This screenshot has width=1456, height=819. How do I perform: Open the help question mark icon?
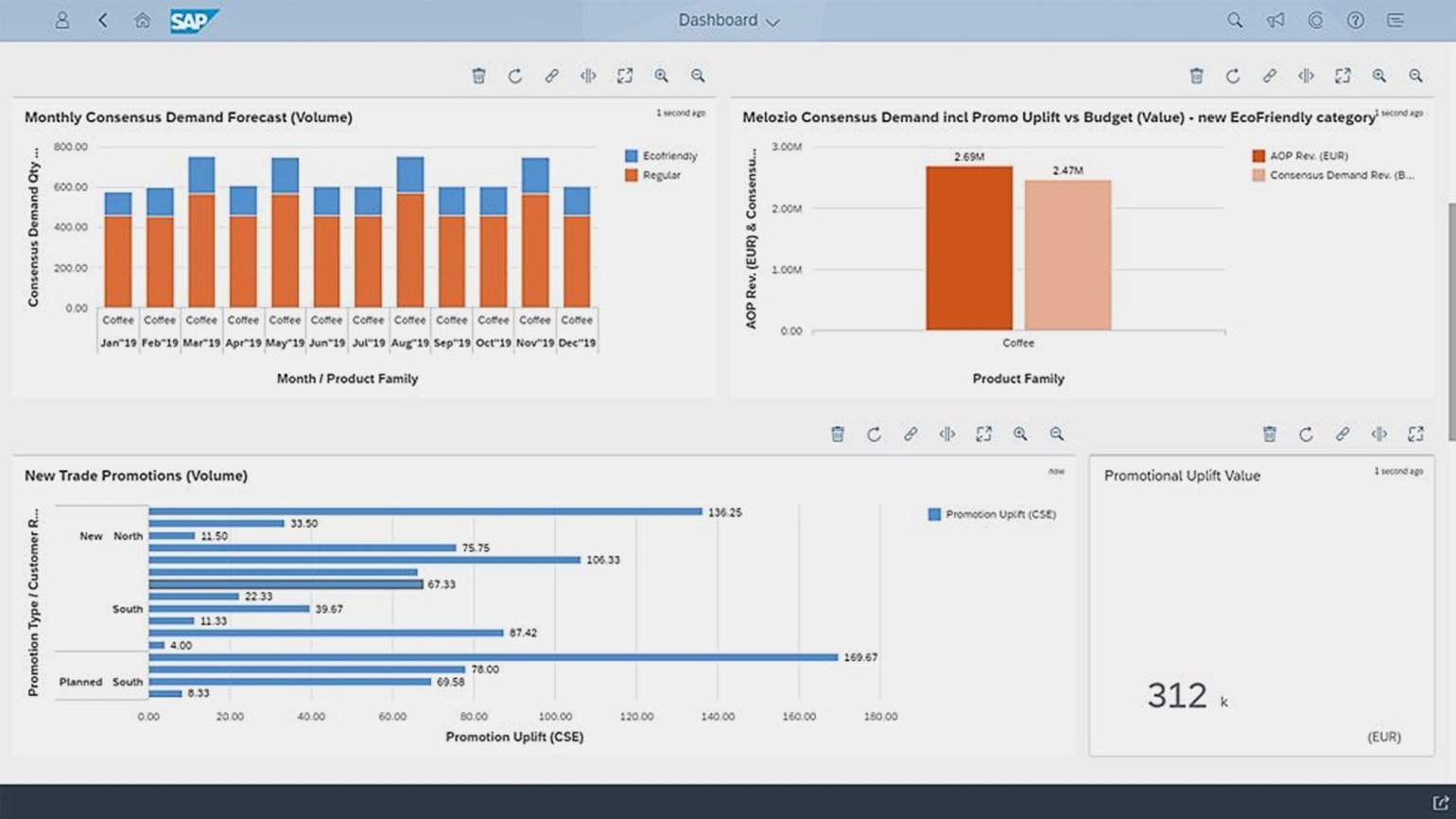pos(1356,20)
